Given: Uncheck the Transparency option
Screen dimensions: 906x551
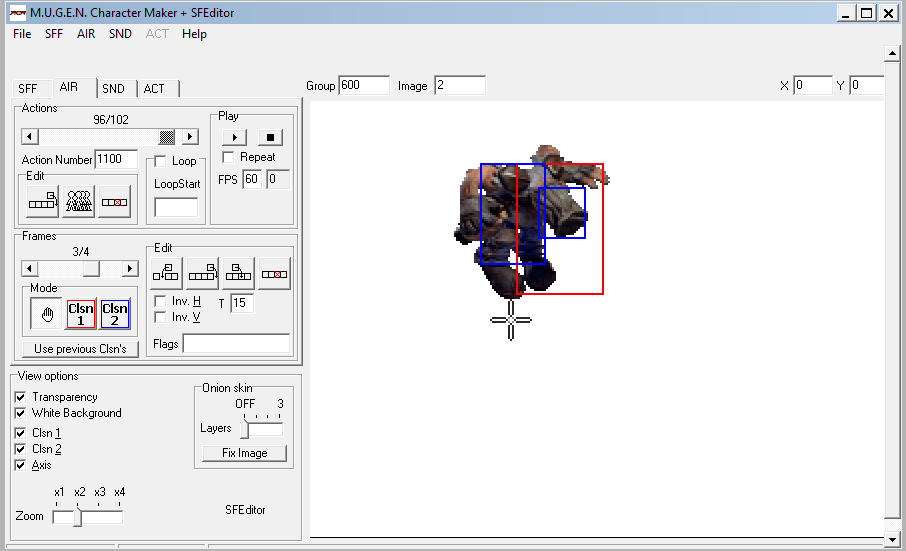Looking at the screenshot, I should point(20,397).
